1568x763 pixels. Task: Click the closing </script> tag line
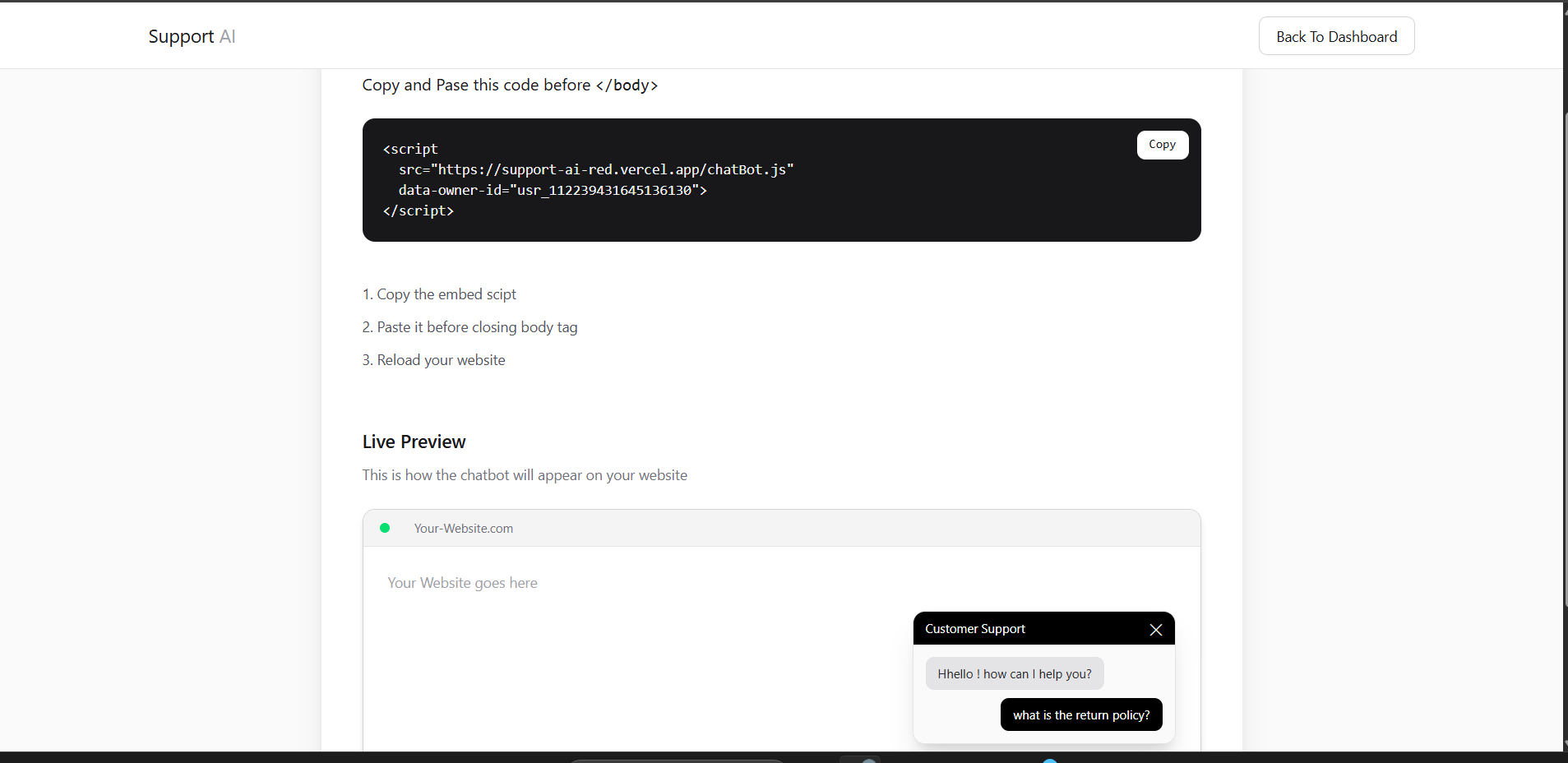[x=418, y=210]
